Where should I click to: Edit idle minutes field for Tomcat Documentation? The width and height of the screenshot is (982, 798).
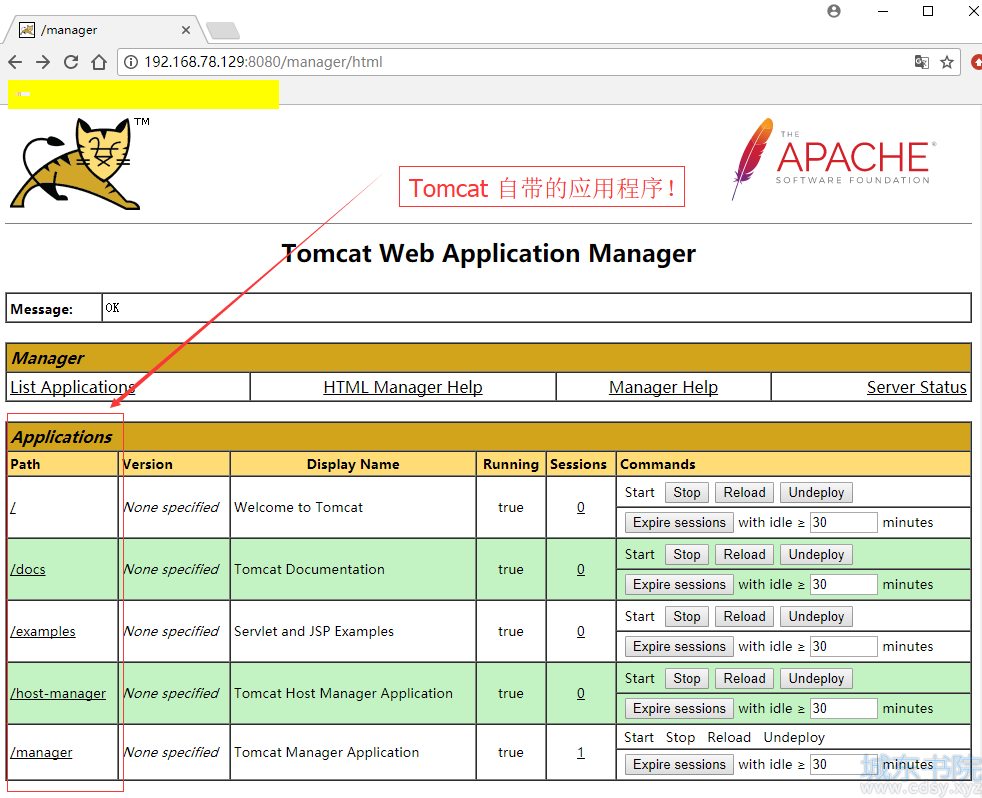click(844, 584)
